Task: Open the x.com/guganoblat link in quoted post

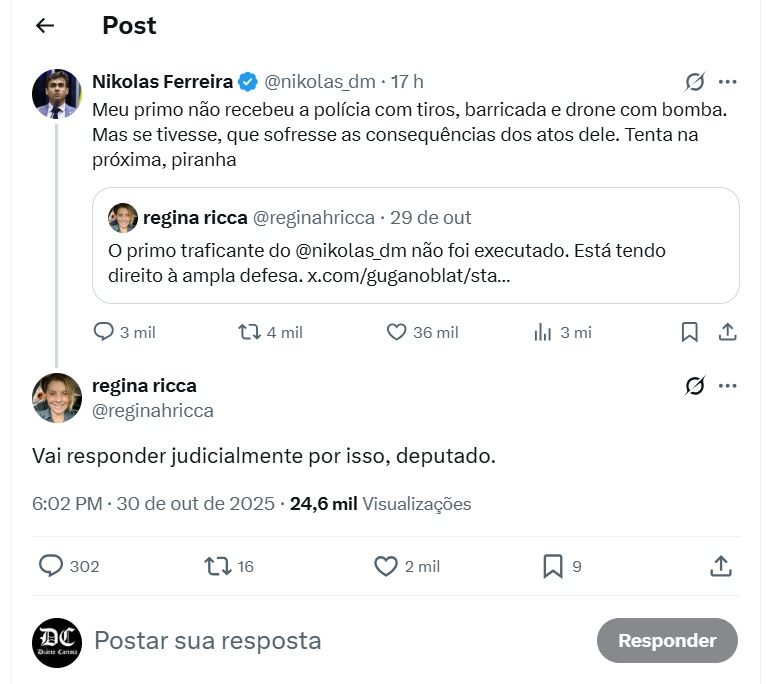Action: click(x=408, y=276)
